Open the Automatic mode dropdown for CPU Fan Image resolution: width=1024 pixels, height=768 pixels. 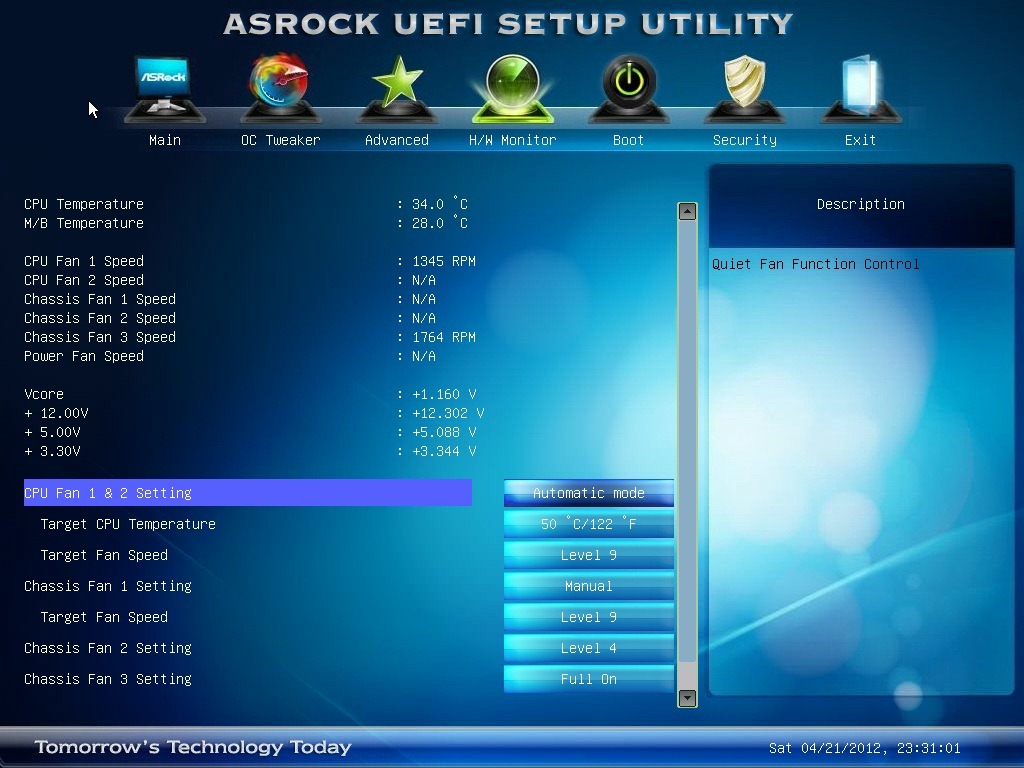588,493
